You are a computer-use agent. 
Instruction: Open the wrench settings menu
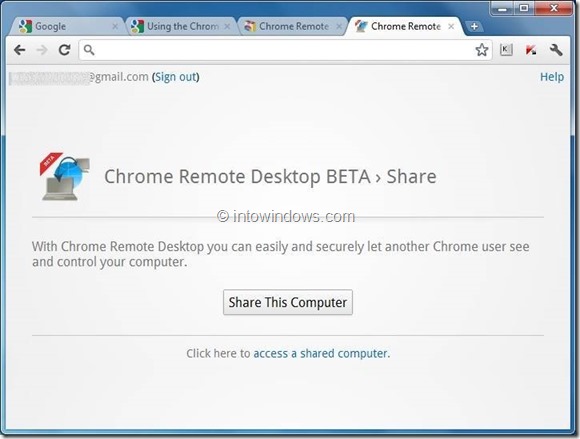coord(556,50)
